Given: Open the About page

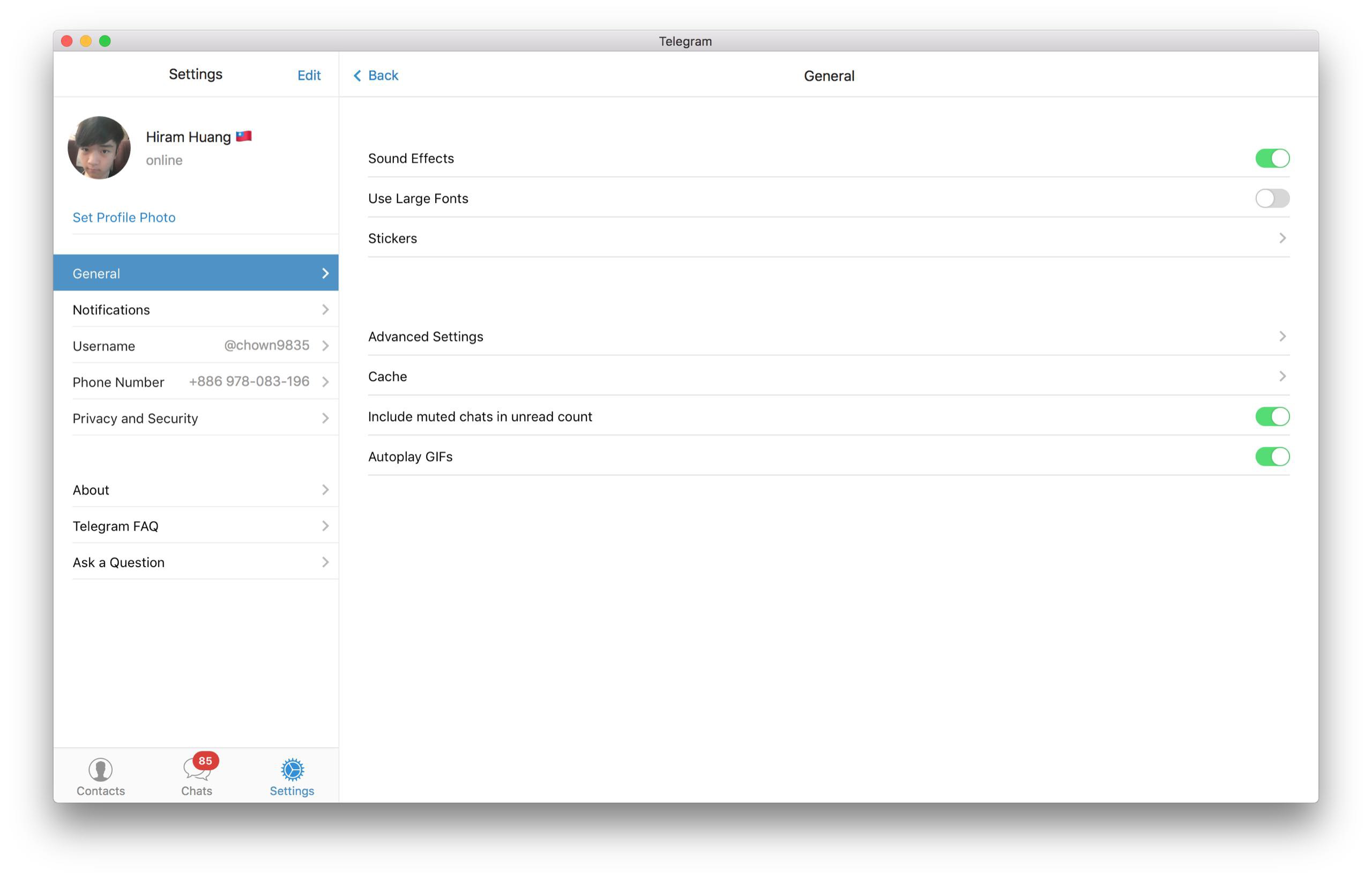Looking at the screenshot, I should click(x=196, y=490).
